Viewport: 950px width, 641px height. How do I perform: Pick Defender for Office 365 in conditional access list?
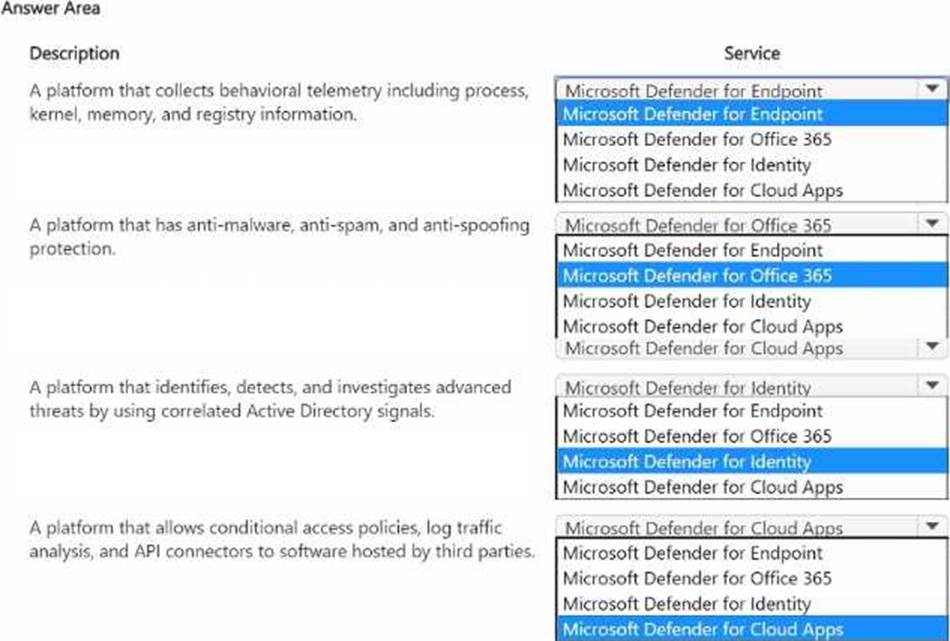(696, 578)
